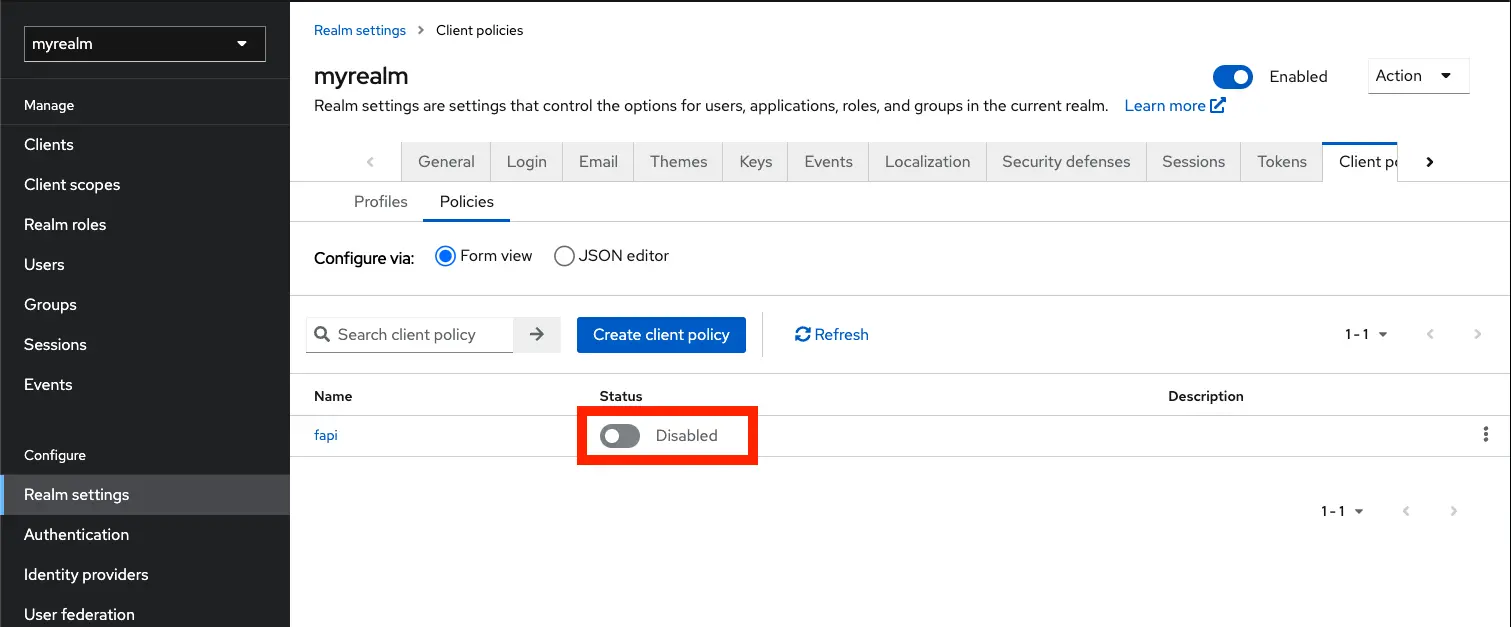Viewport: 1511px width, 627px height.
Task: Disable the realm with the Enabled toggle
Action: 1233,76
